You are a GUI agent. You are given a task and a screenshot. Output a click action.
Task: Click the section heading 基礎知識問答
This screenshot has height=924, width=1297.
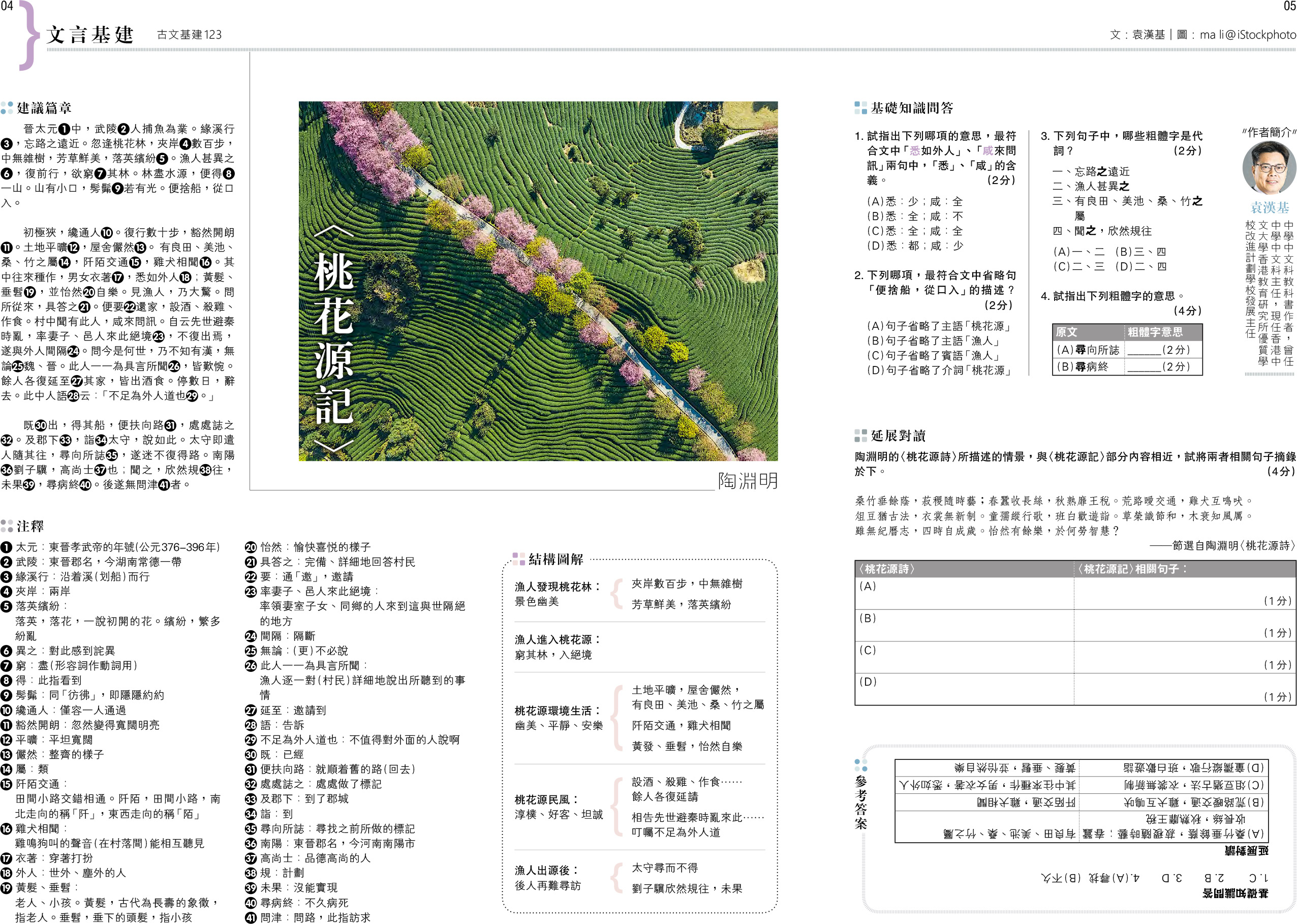click(912, 108)
